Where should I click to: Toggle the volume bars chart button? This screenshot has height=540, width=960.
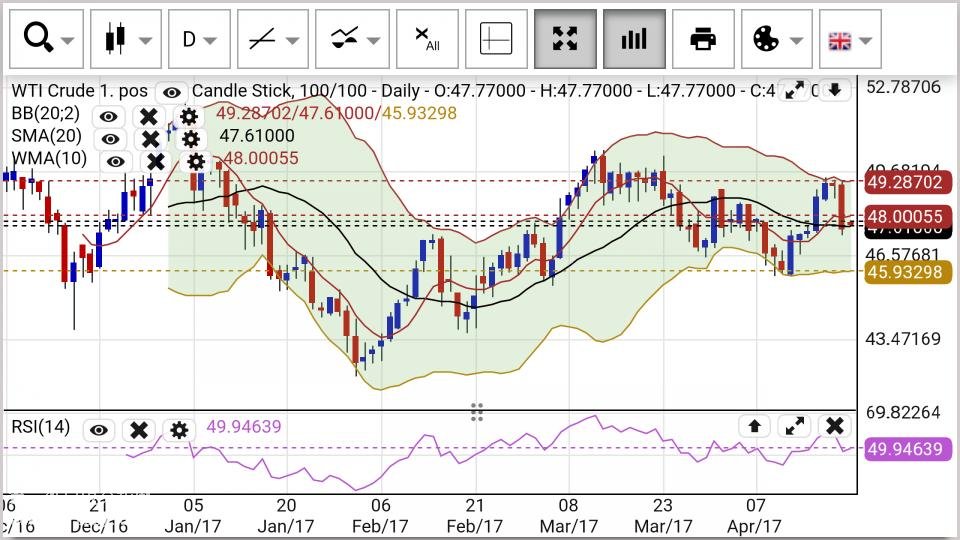click(634, 40)
